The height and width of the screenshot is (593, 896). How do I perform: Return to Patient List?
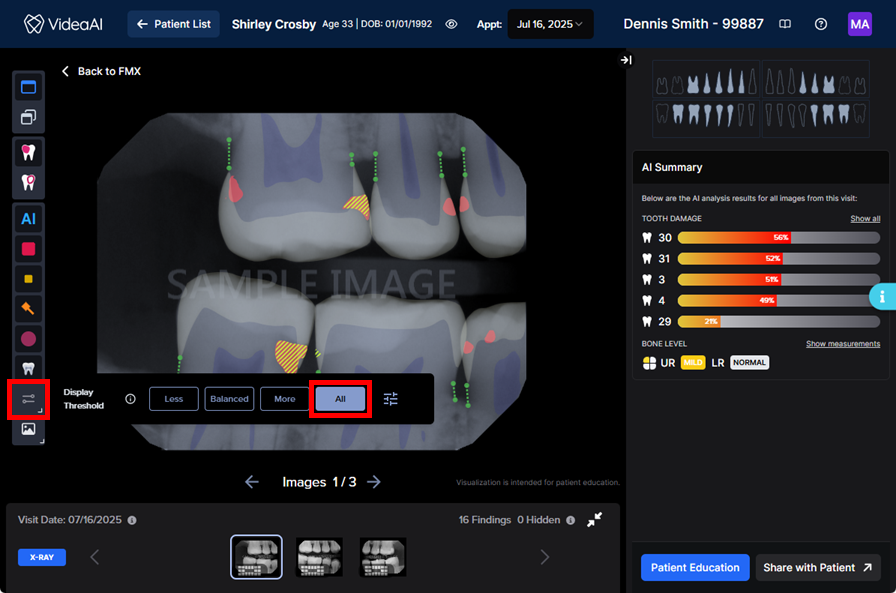174,24
